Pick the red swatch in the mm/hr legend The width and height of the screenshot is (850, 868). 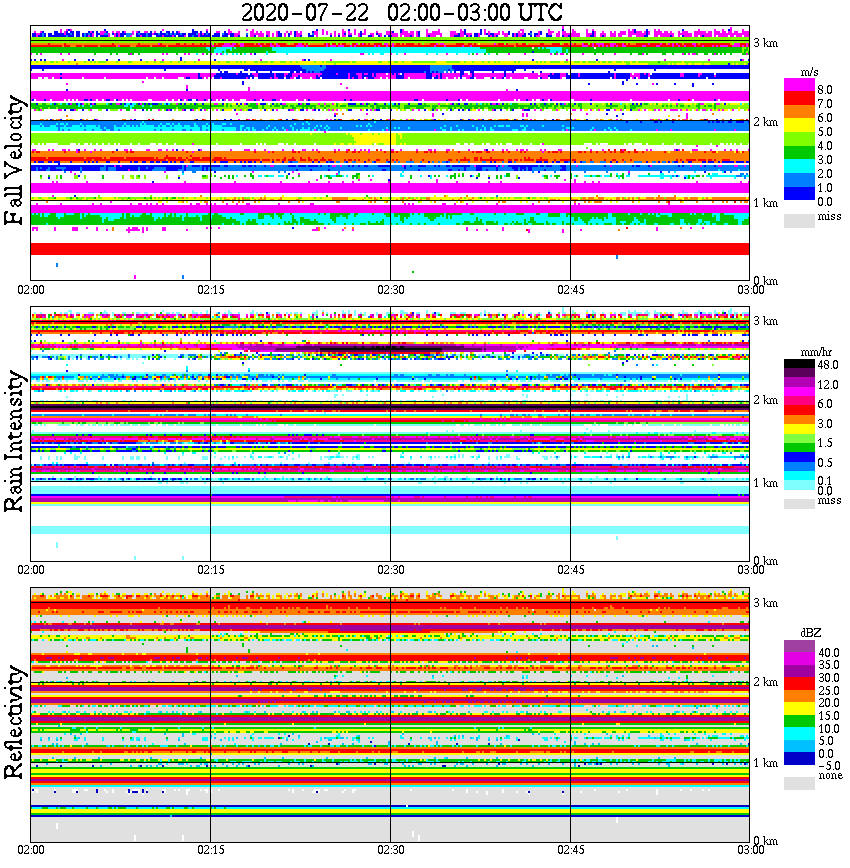[x=799, y=410]
